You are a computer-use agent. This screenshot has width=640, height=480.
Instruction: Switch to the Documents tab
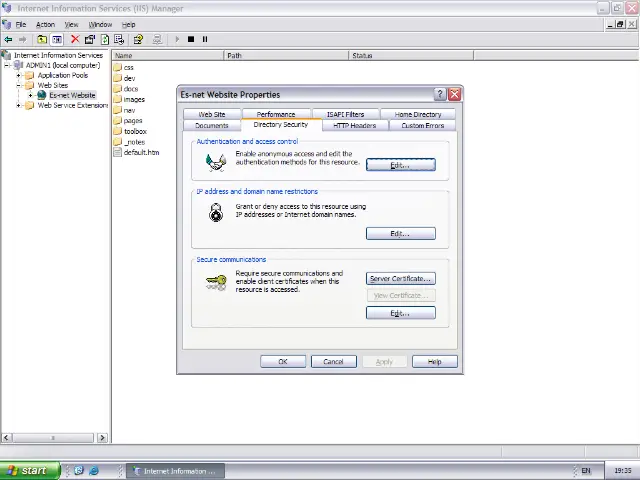coord(211,125)
